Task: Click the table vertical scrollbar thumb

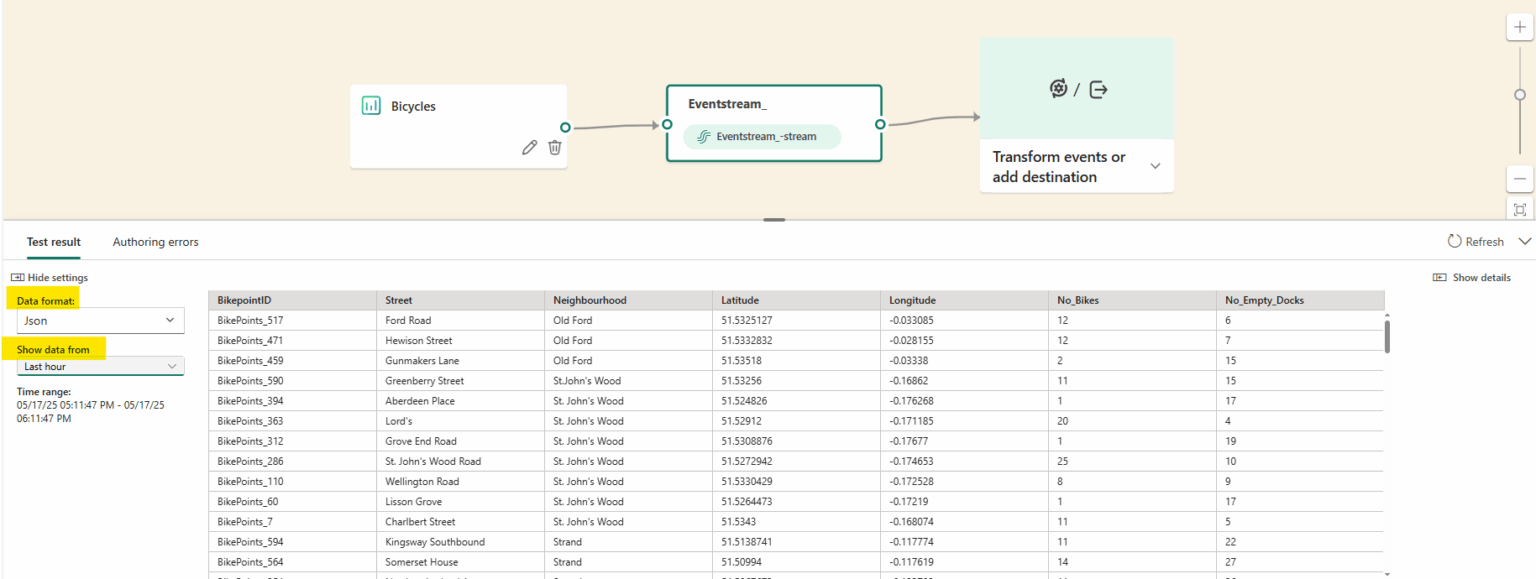Action: (1387, 335)
